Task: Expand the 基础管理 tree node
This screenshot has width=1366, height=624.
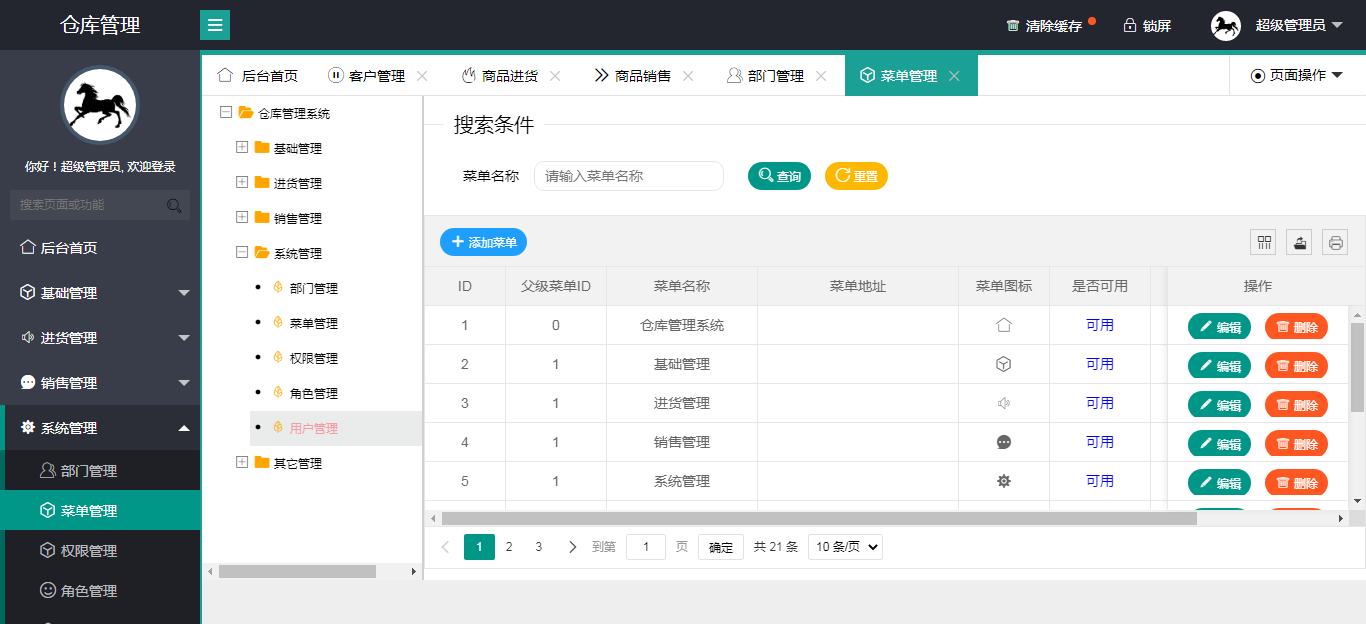Action: pos(242,148)
